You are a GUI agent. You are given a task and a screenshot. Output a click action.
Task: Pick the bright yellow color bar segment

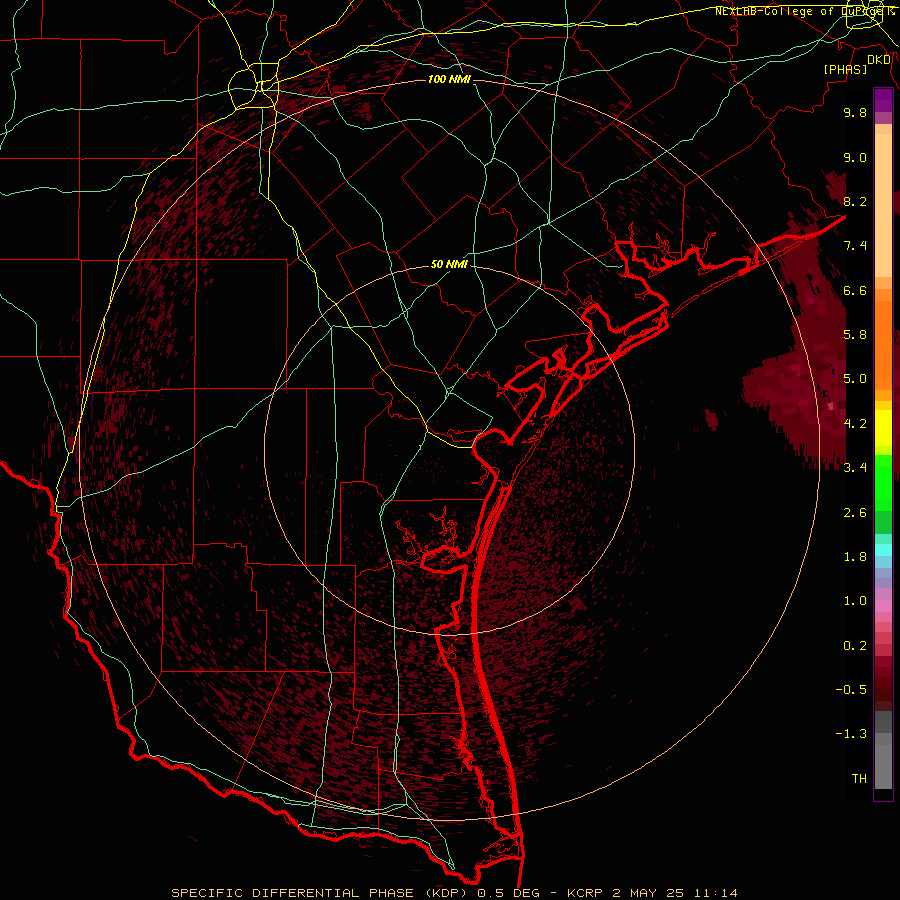click(x=883, y=428)
